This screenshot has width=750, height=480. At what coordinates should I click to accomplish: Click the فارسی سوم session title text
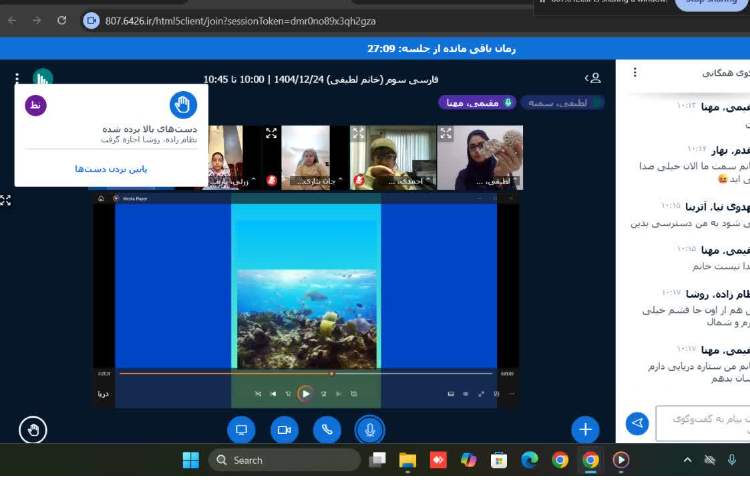pyautogui.click(x=320, y=79)
